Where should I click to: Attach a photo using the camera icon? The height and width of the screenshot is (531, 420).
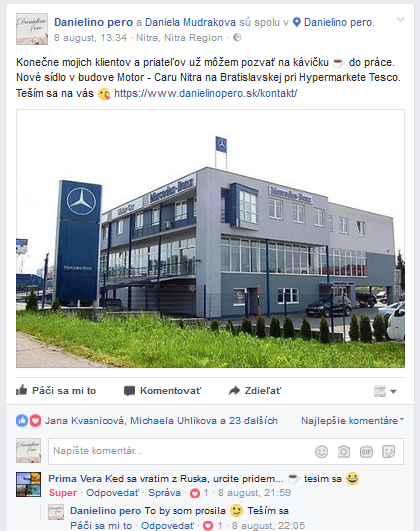coord(343,451)
